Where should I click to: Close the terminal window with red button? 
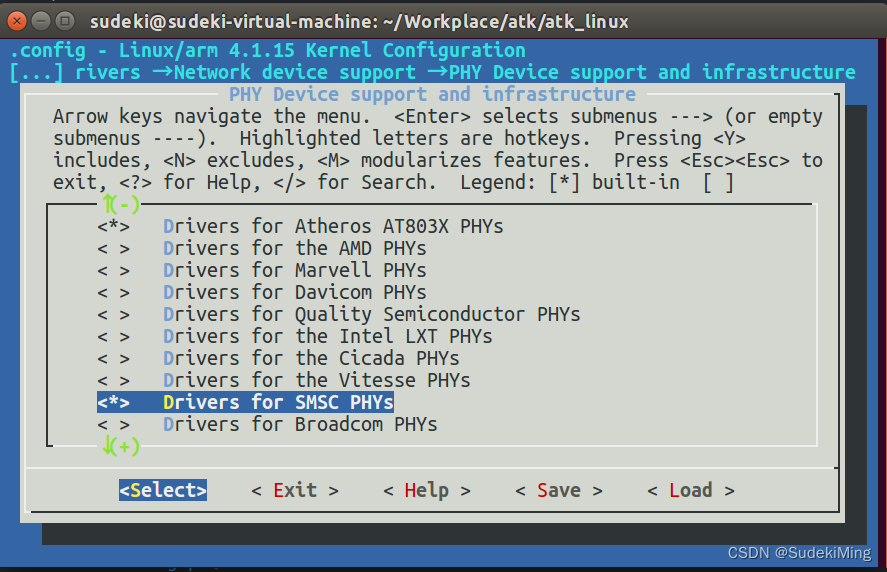(17, 21)
